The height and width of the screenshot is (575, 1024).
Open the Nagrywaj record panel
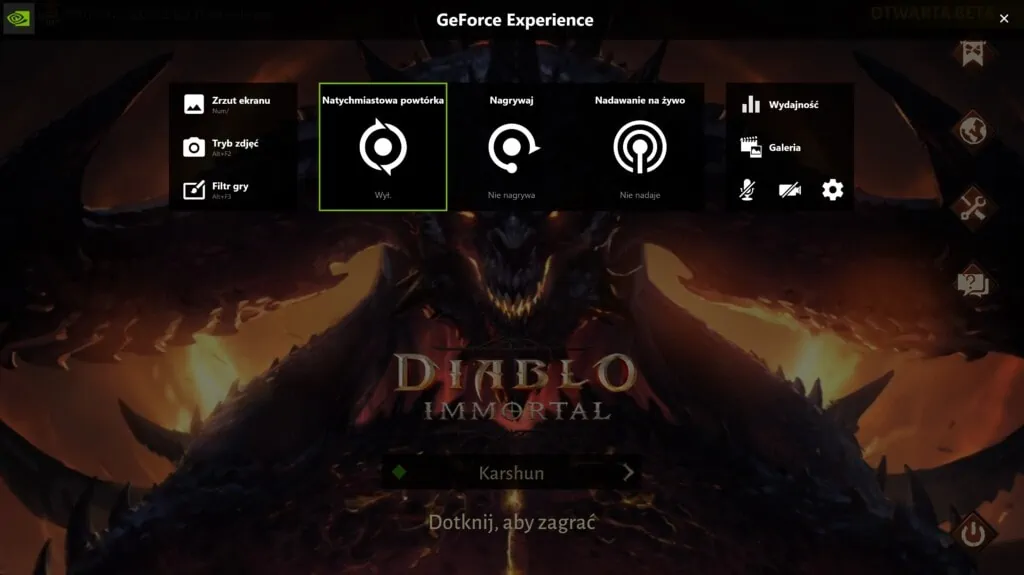click(x=511, y=146)
